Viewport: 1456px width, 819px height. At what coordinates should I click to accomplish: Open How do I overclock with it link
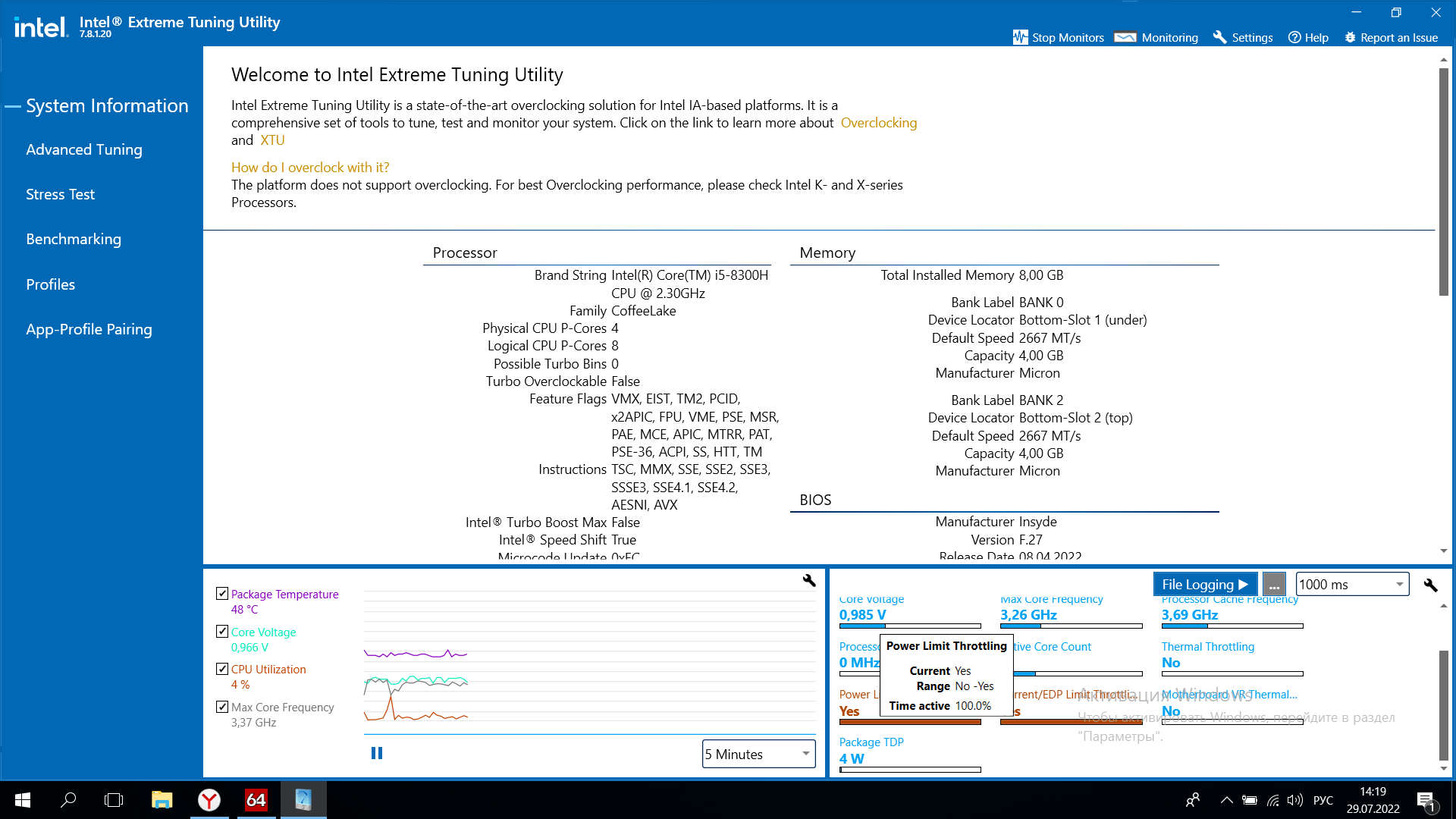pyautogui.click(x=310, y=168)
